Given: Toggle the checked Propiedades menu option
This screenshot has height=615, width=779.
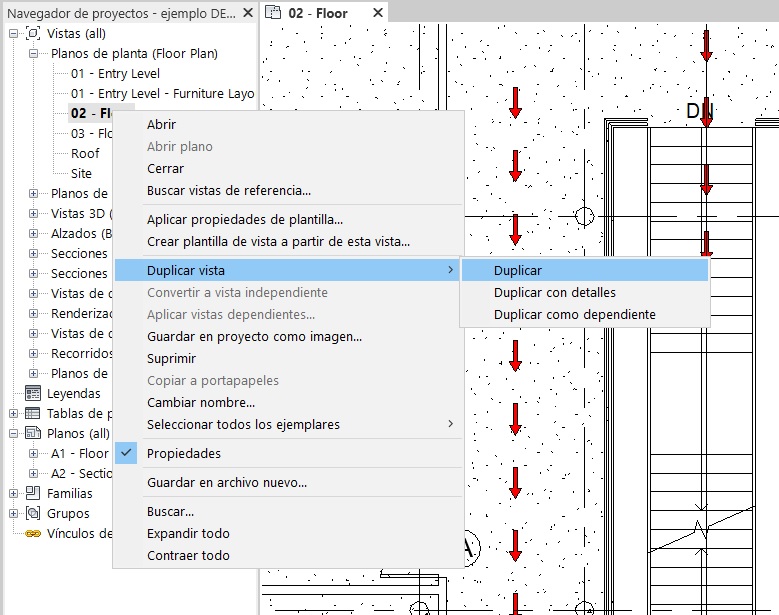Looking at the screenshot, I should click(184, 454).
